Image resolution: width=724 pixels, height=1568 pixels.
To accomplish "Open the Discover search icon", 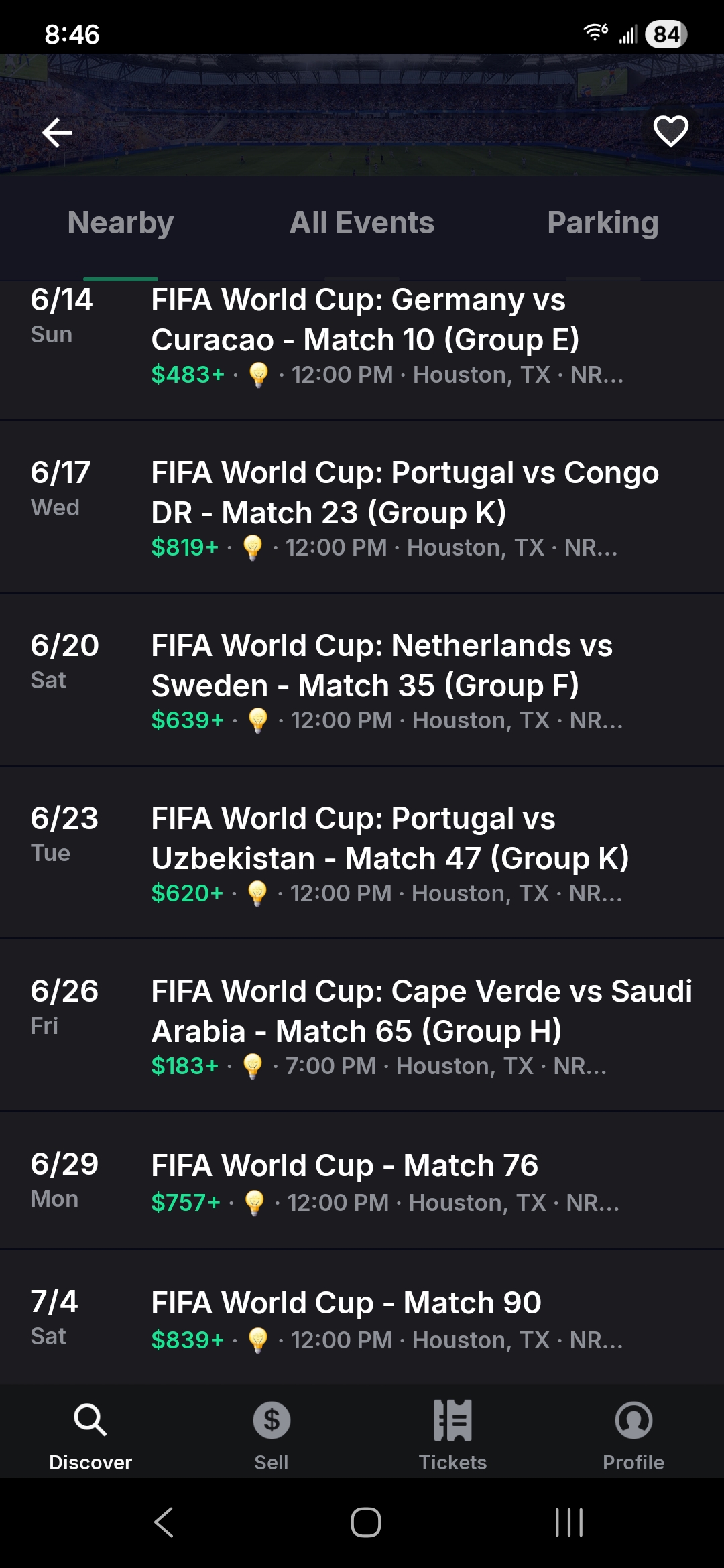I will [x=90, y=1420].
